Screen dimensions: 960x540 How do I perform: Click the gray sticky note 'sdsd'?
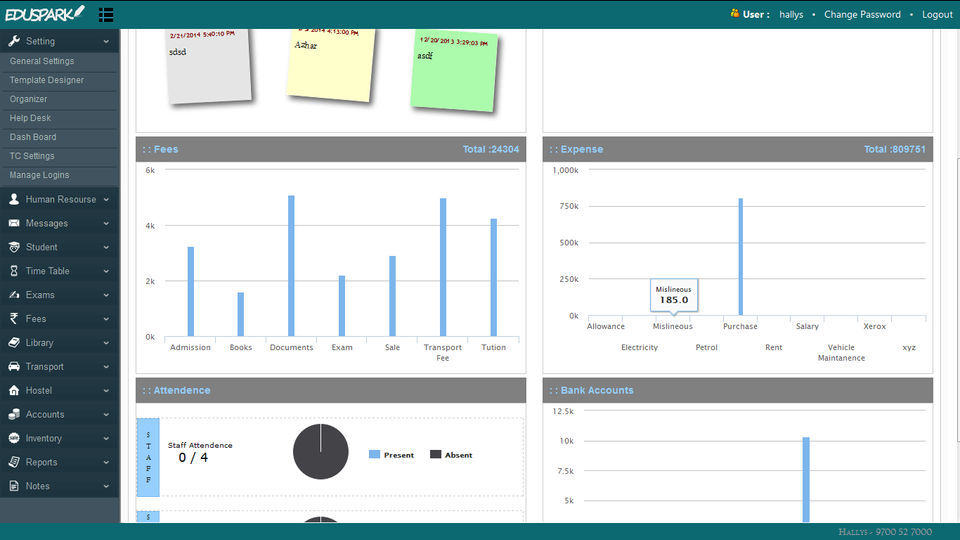(208, 66)
